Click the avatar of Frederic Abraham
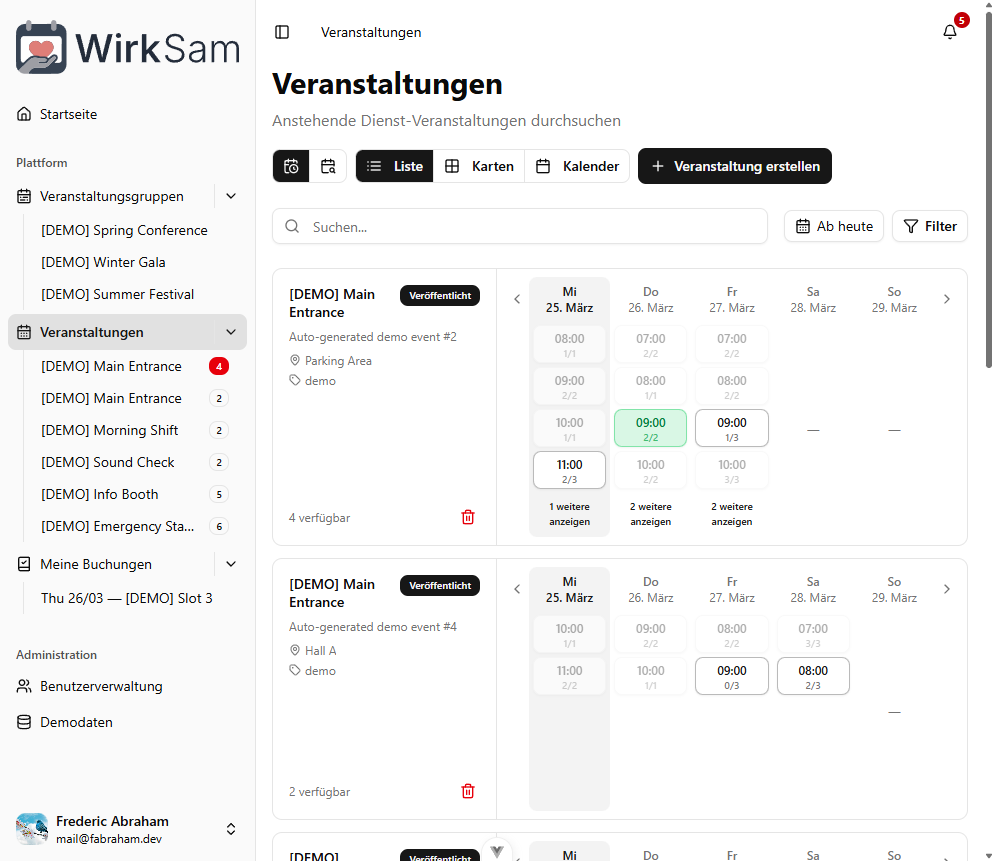Viewport: 994px width, 861px height. point(32,829)
